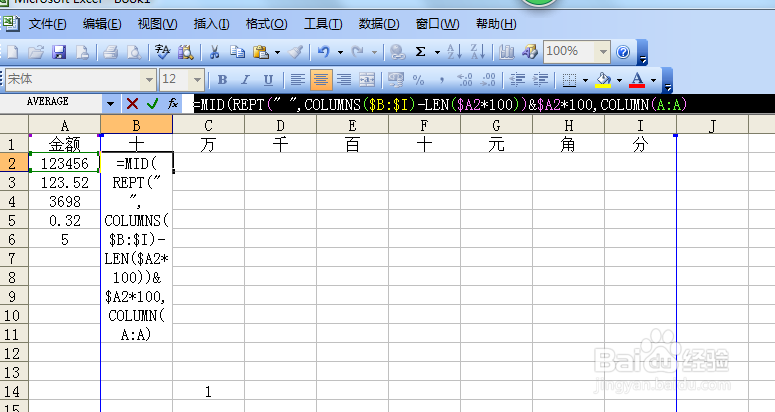Click the Undo arrow icon
This screenshot has height=412, width=775.
(324, 52)
